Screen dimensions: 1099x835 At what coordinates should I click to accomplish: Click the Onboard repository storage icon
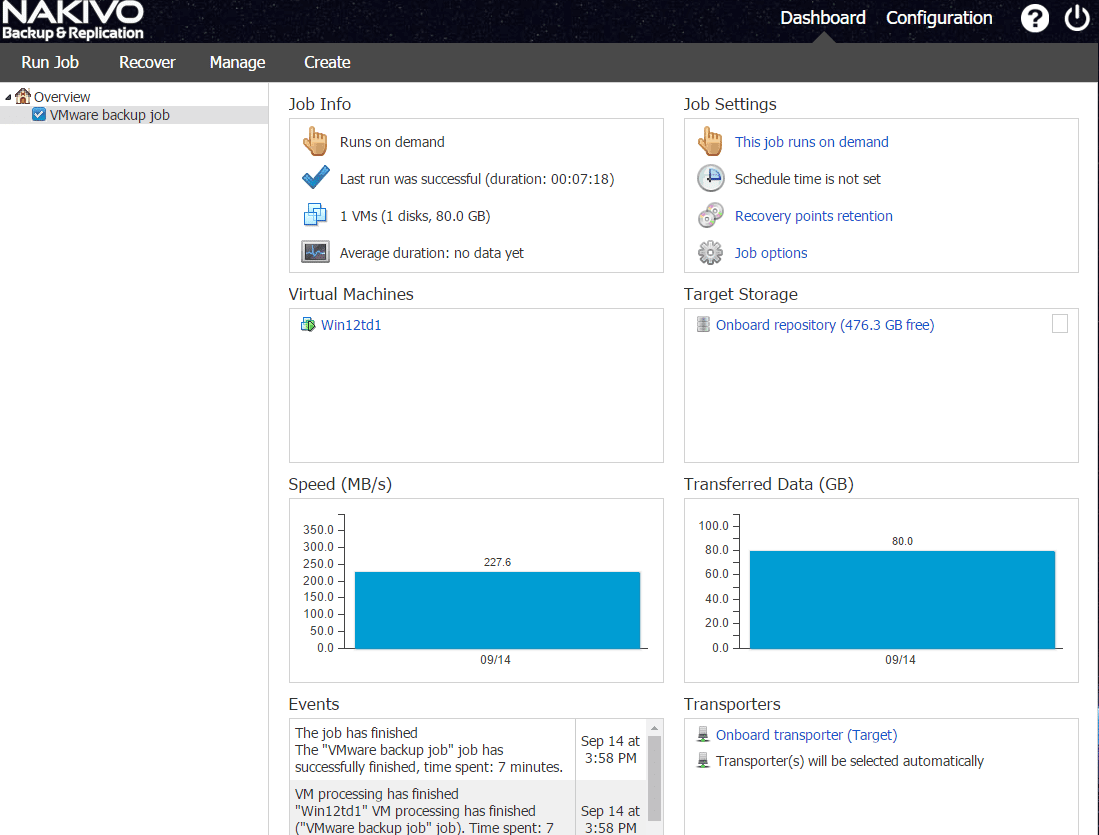coord(703,325)
